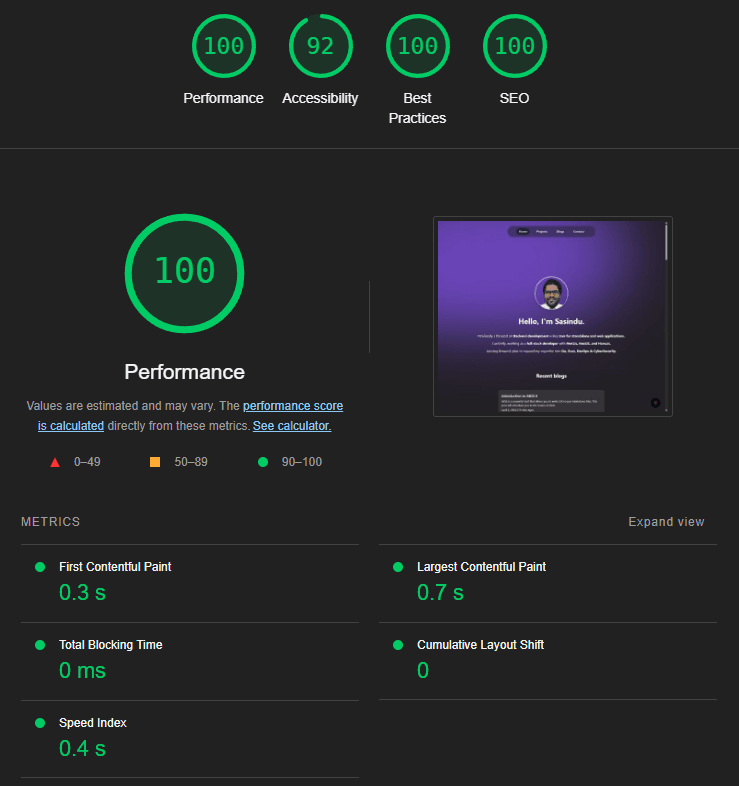Click the '0.4 s' Speed Index value
739x786 pixels.
click(82, 748)
